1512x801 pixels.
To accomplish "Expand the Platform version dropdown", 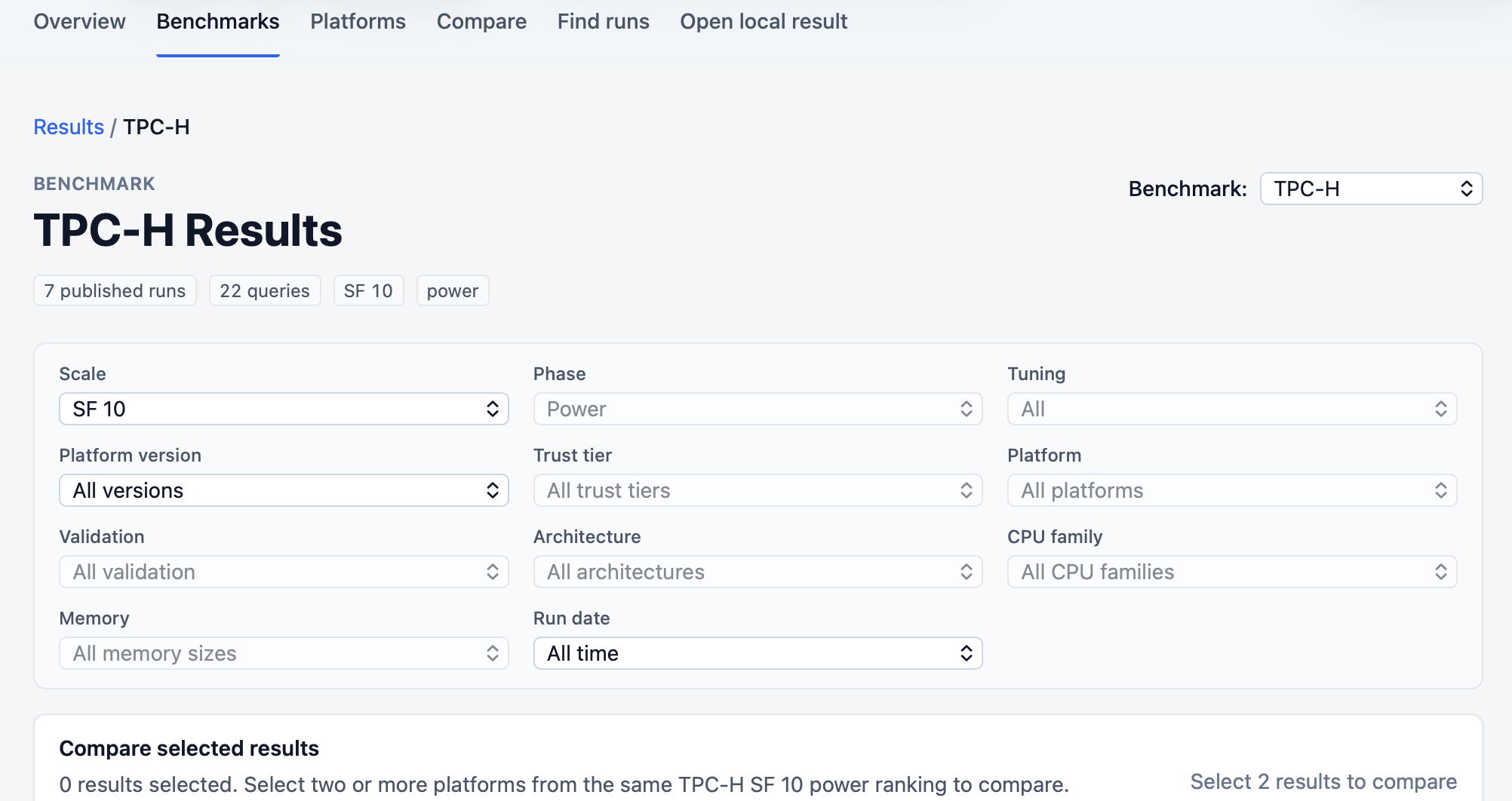I will coord(284,490).
